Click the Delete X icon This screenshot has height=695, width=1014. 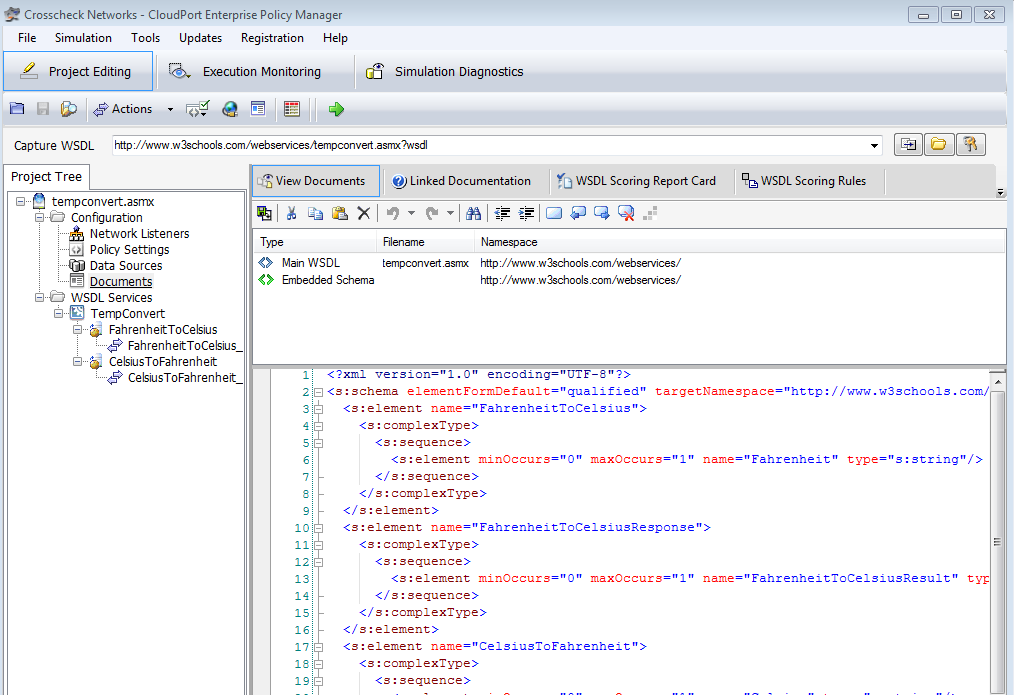(x=364, y=213)
